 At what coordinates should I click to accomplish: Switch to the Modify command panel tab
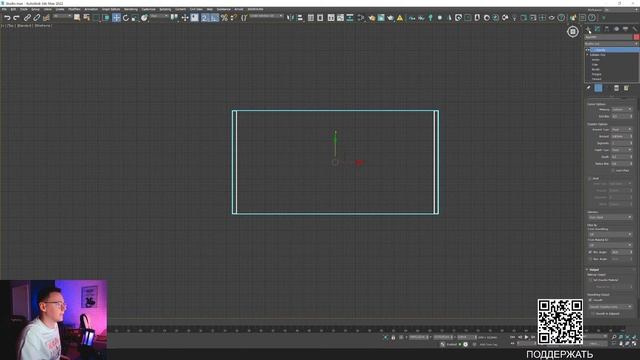point(597,29)
